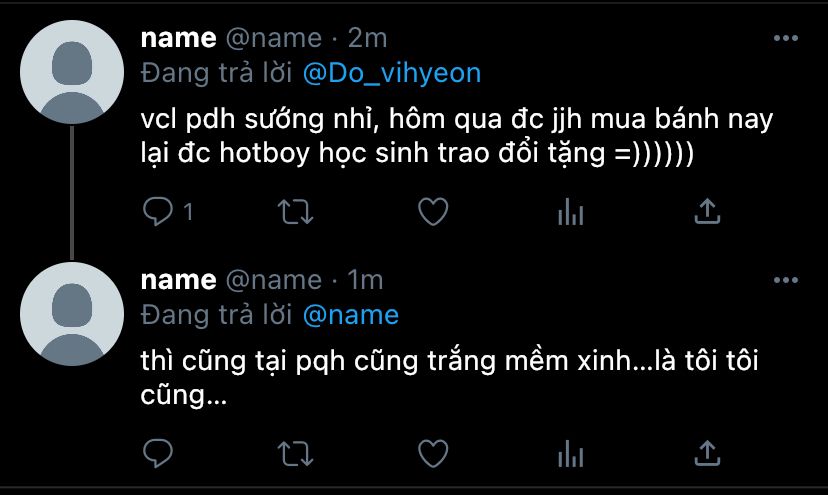Open the 1m timestamp of second tweet
This screenshot has width=828, height=495.
(365, 280)
